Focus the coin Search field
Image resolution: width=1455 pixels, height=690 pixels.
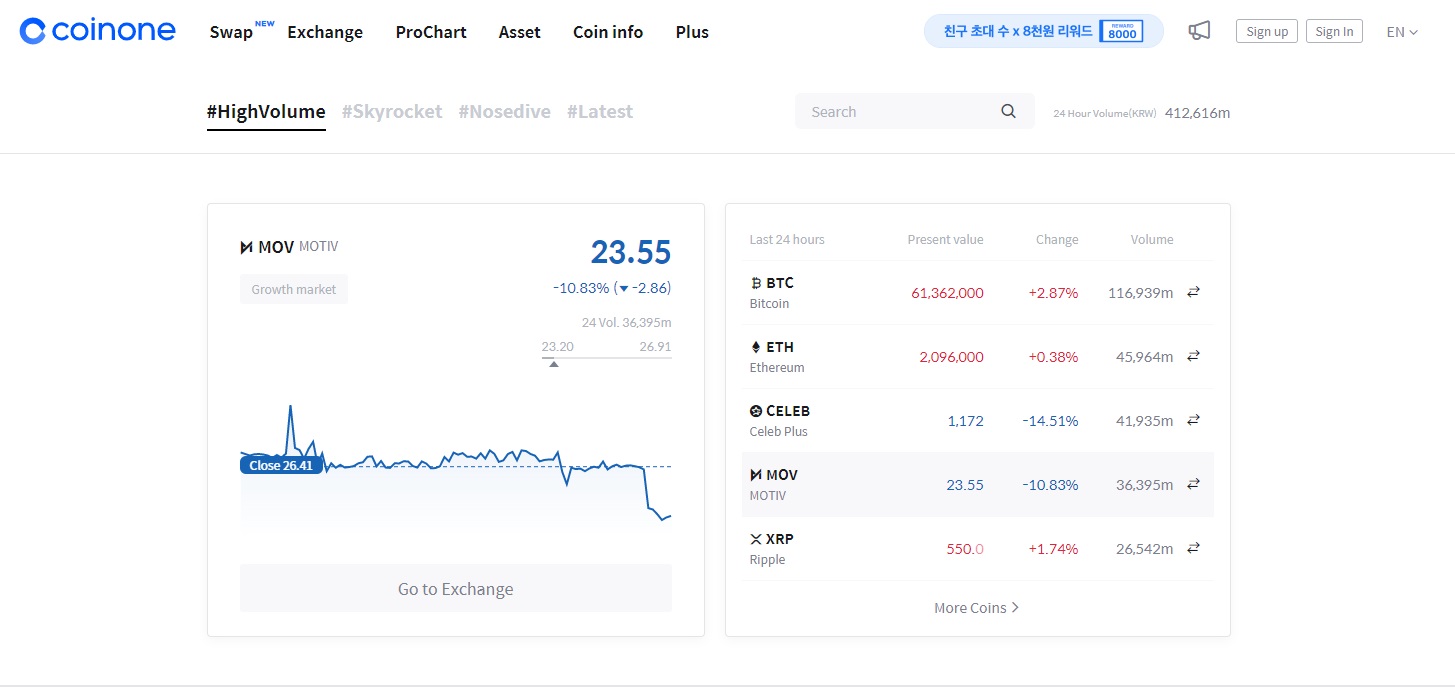[915, 111]
